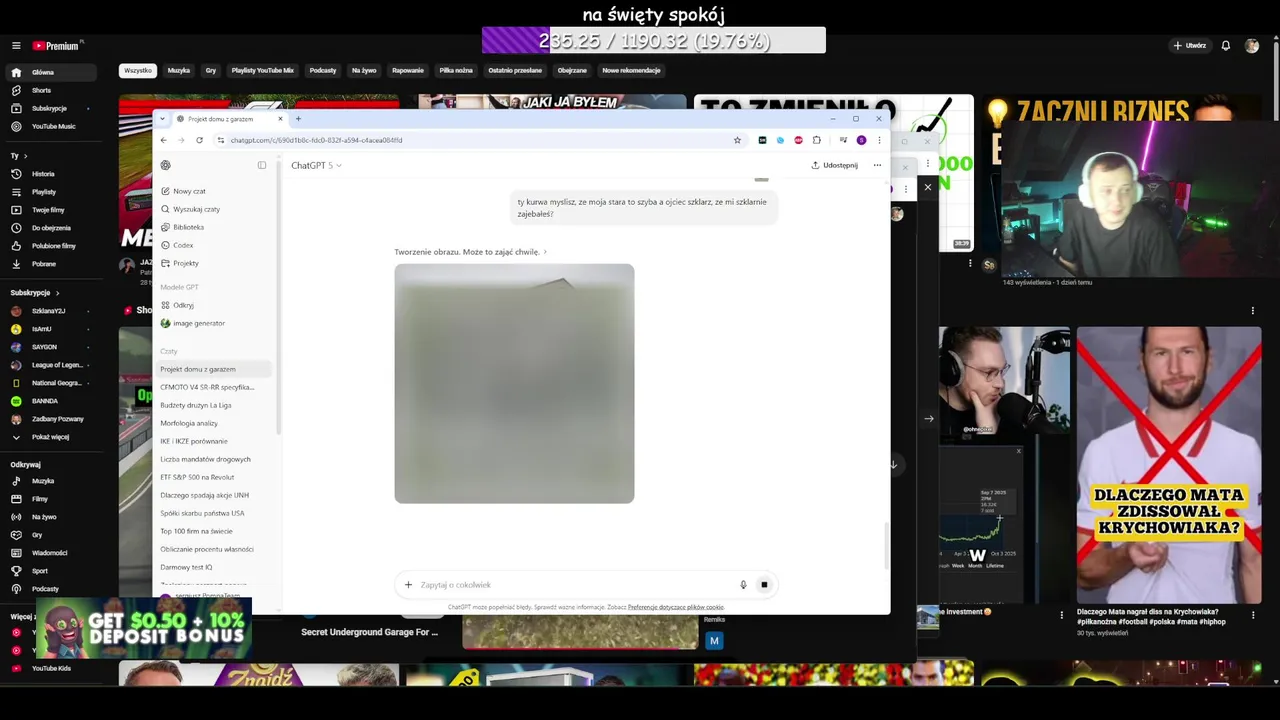Open the image generator GPT

[x=199, y=323]
